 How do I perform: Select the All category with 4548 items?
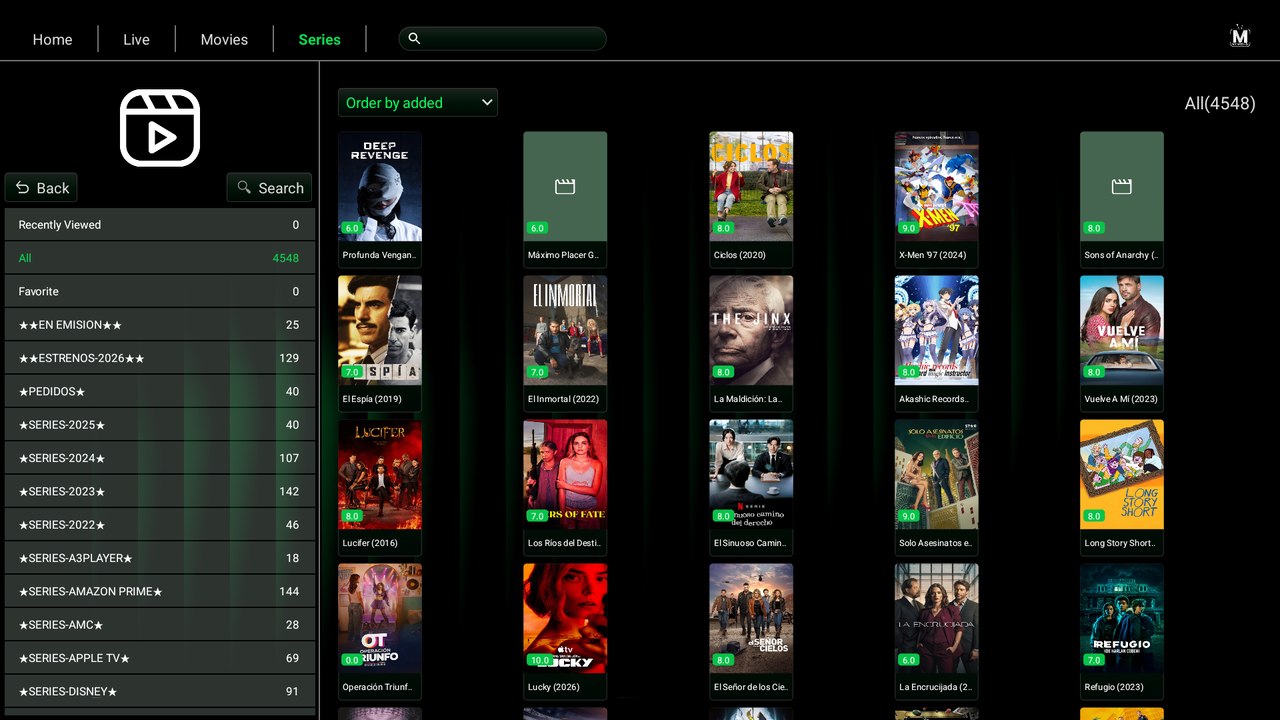[x=160, y=258]
